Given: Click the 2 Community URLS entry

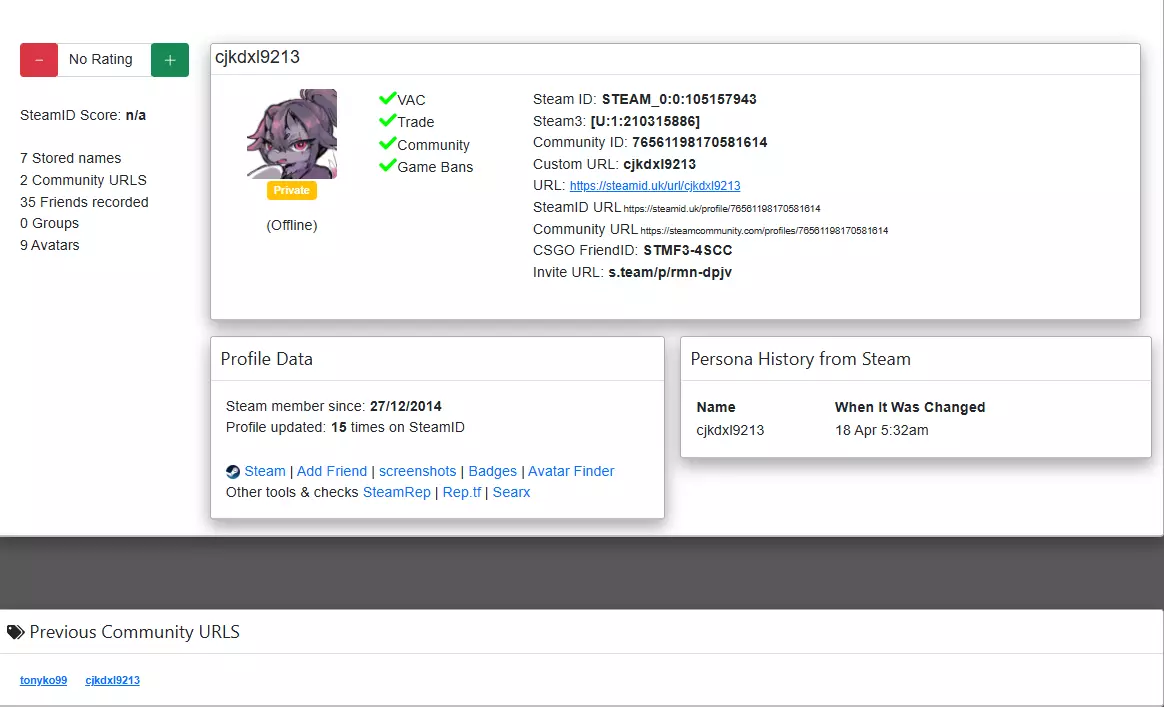Looking at the screenshot, I should 83,180.
